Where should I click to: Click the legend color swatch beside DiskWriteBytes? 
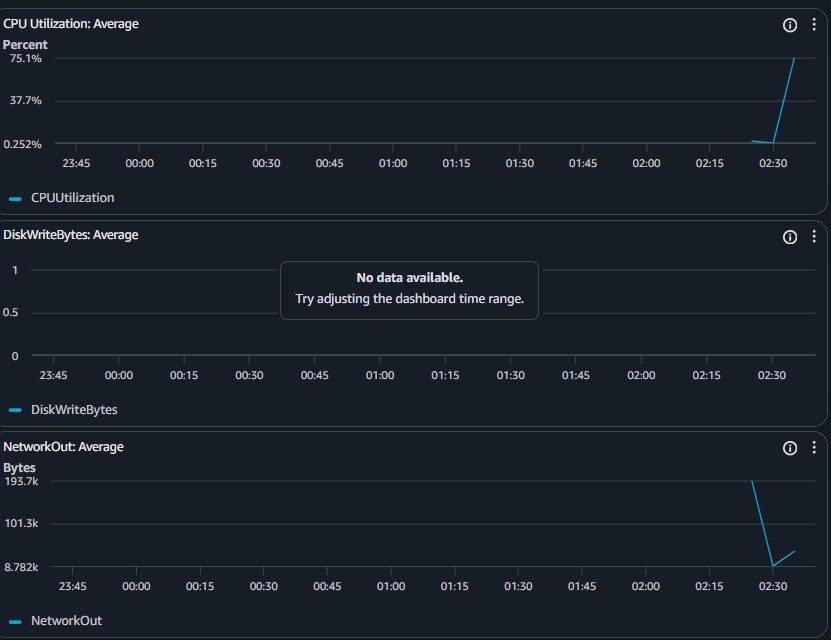(x=13, y=409)
